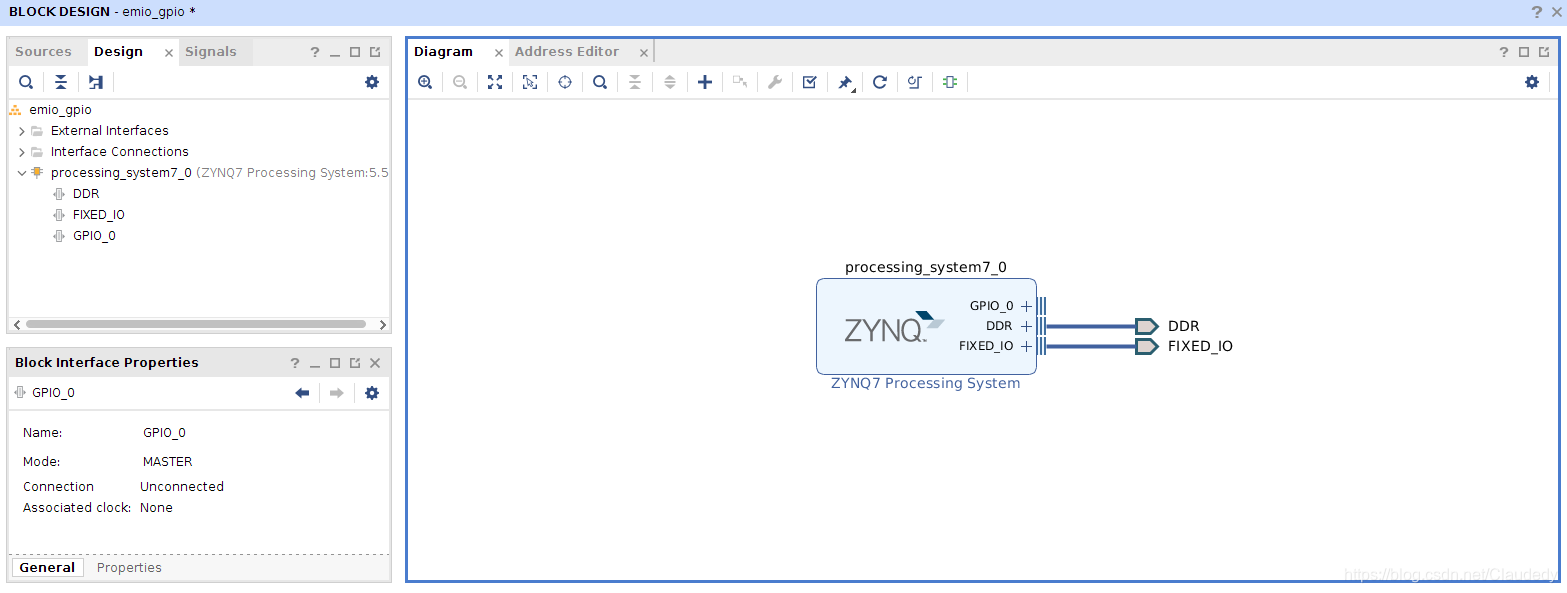Fit the diagram to the window
This screenshot has width=1567, height=593.
pyautogui.click(x=495, y=82)
